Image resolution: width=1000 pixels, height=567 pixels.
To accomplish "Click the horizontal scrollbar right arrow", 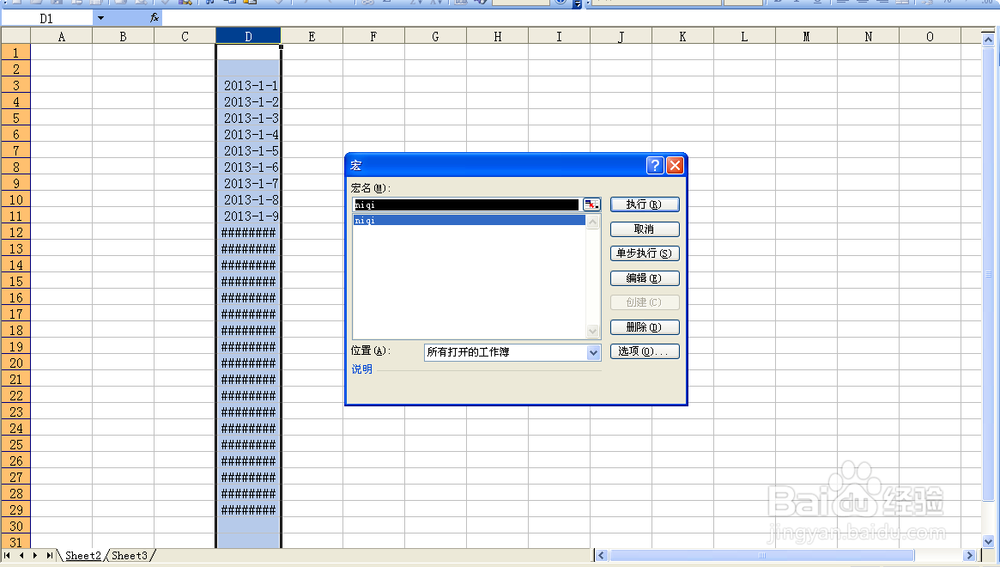I will point(970,556).
